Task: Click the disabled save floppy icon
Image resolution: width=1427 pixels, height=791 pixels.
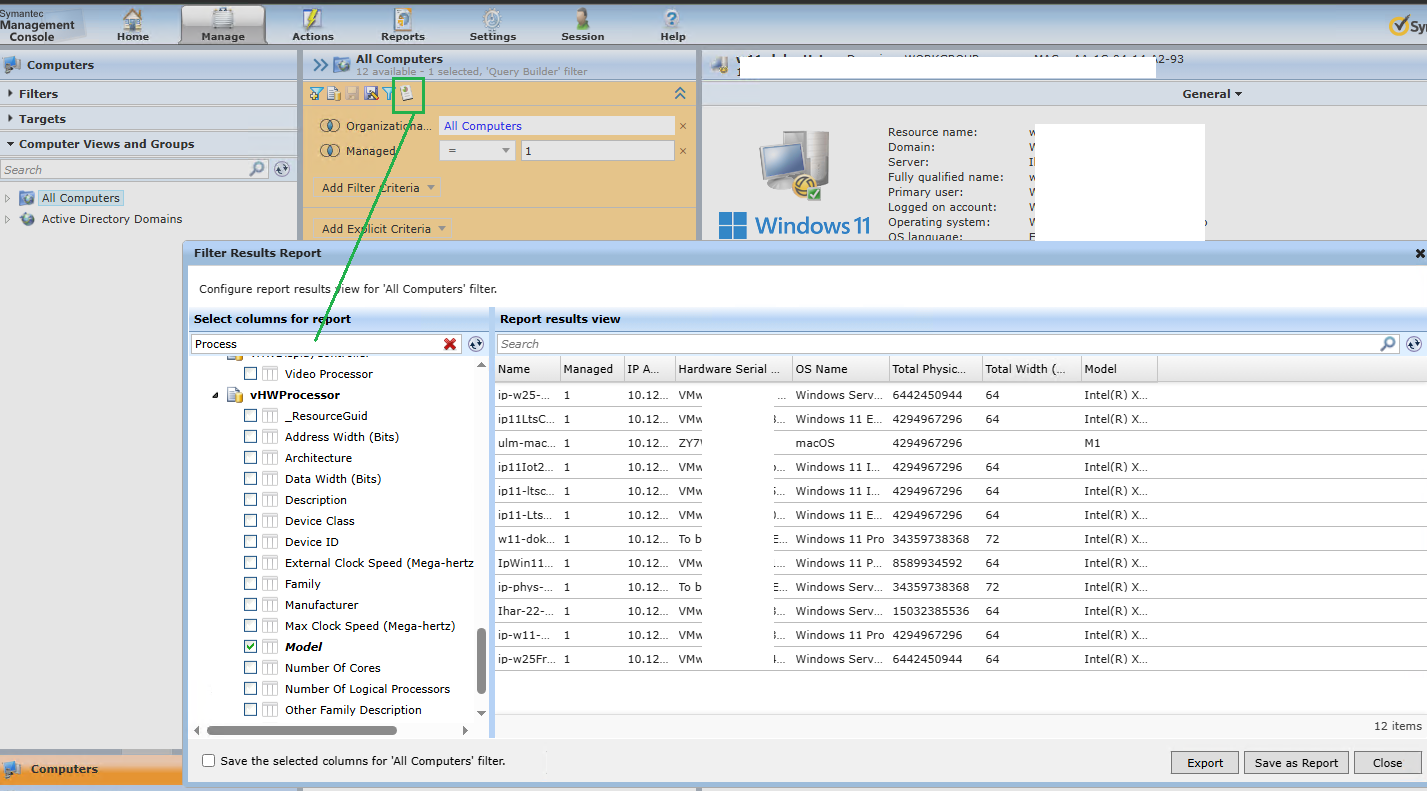Action: point(352,93)
